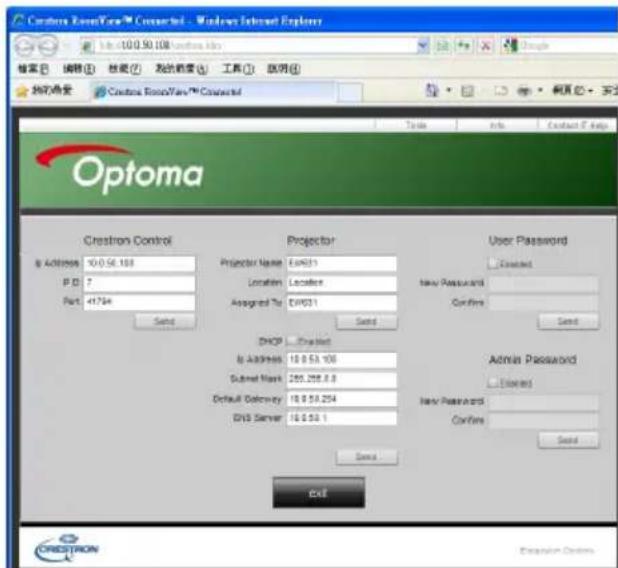Click the Crestron Control IP ID field
Screen dimensions: 618x568
point(139,283)
